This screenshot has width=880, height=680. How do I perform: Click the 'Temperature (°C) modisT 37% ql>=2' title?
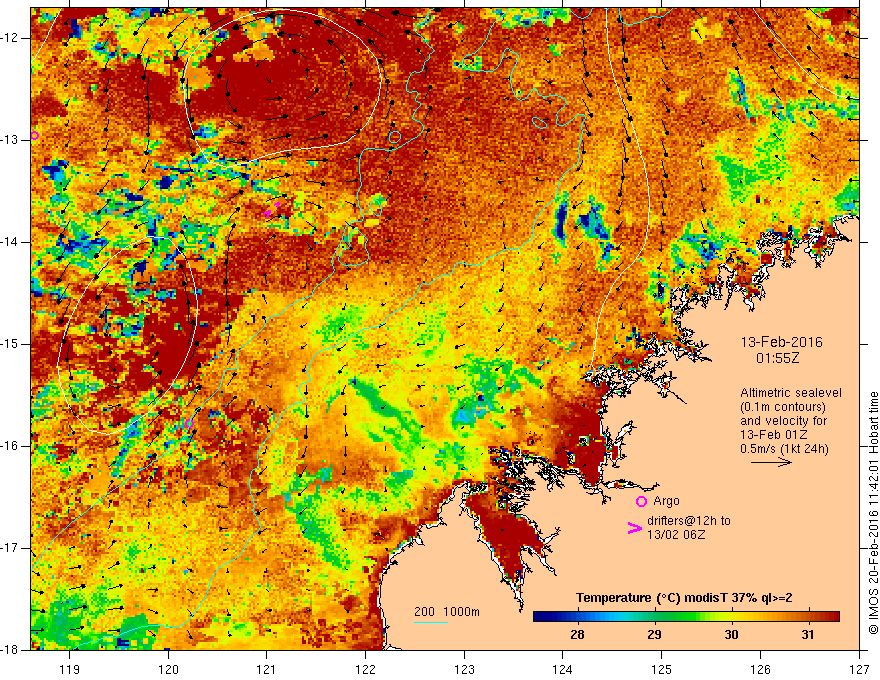(684, 598)
